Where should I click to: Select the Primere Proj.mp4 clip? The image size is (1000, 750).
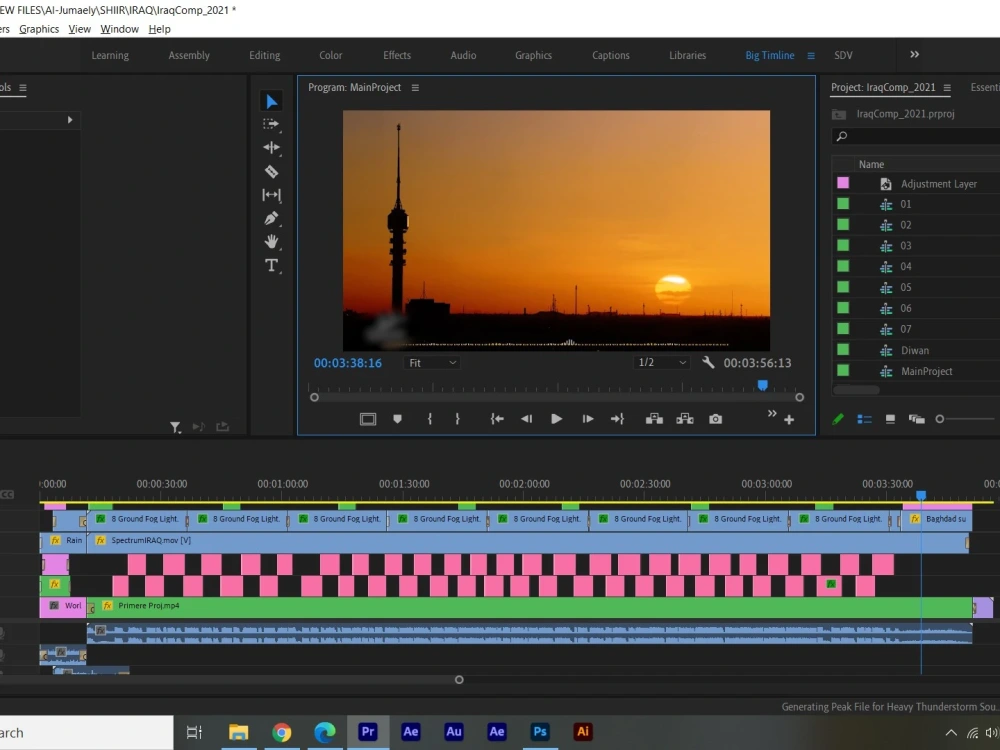[529, 607]
